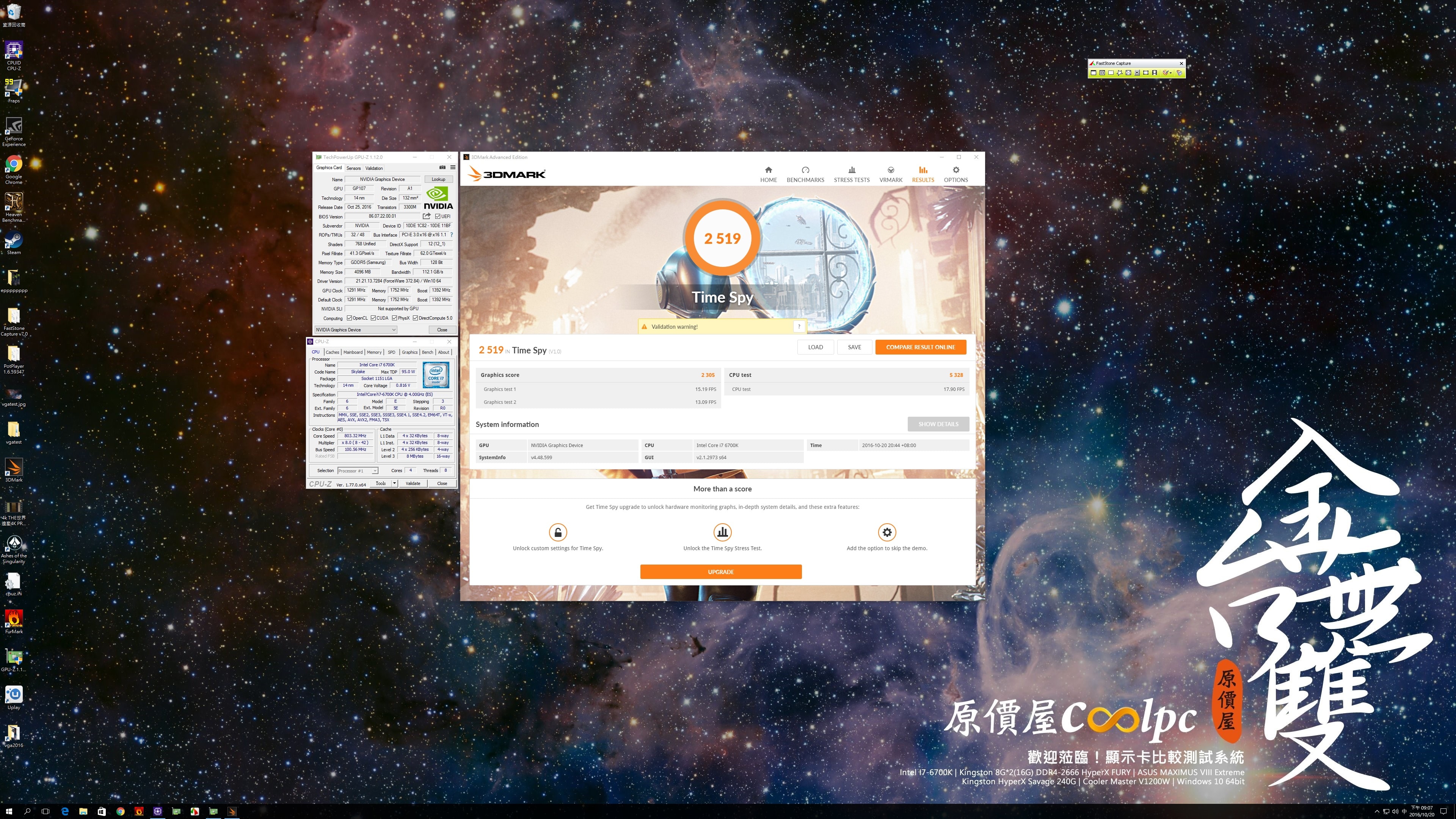Toggle the PhysX checkbox in GPU-Z

[394, 318]
